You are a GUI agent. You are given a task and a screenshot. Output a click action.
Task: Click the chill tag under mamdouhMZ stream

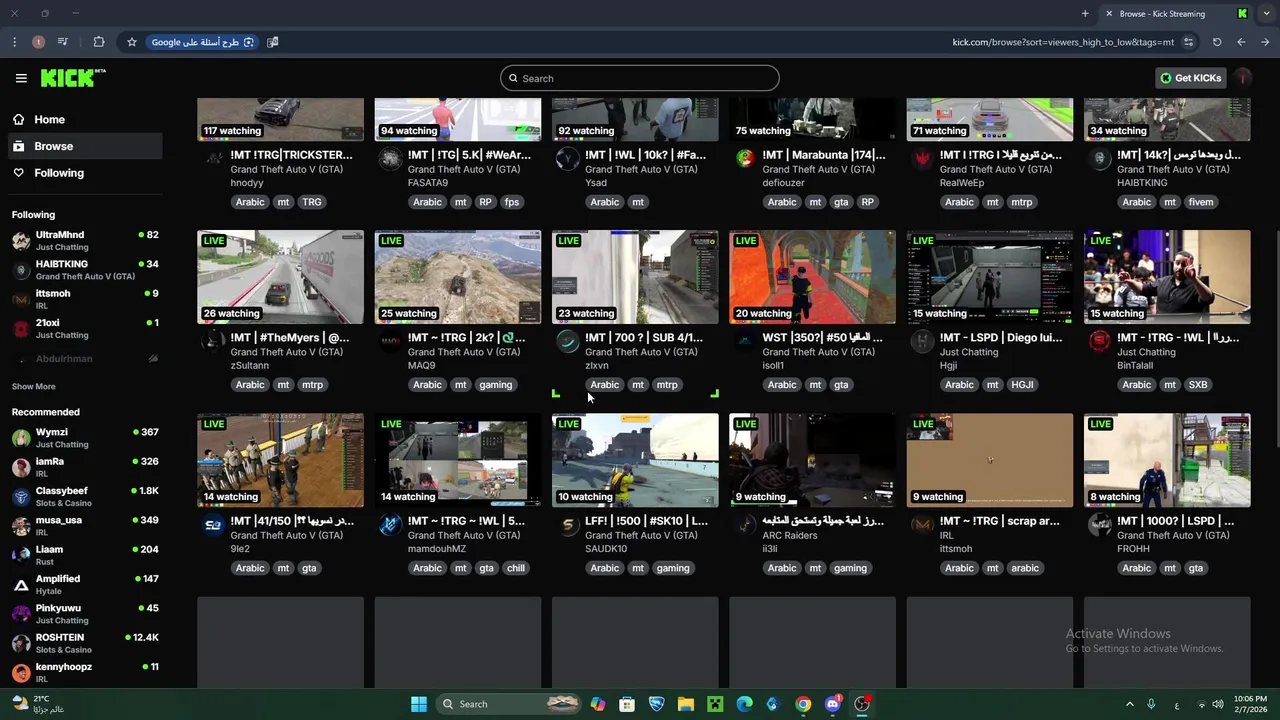pyautogui.click(x=516, y=568)
